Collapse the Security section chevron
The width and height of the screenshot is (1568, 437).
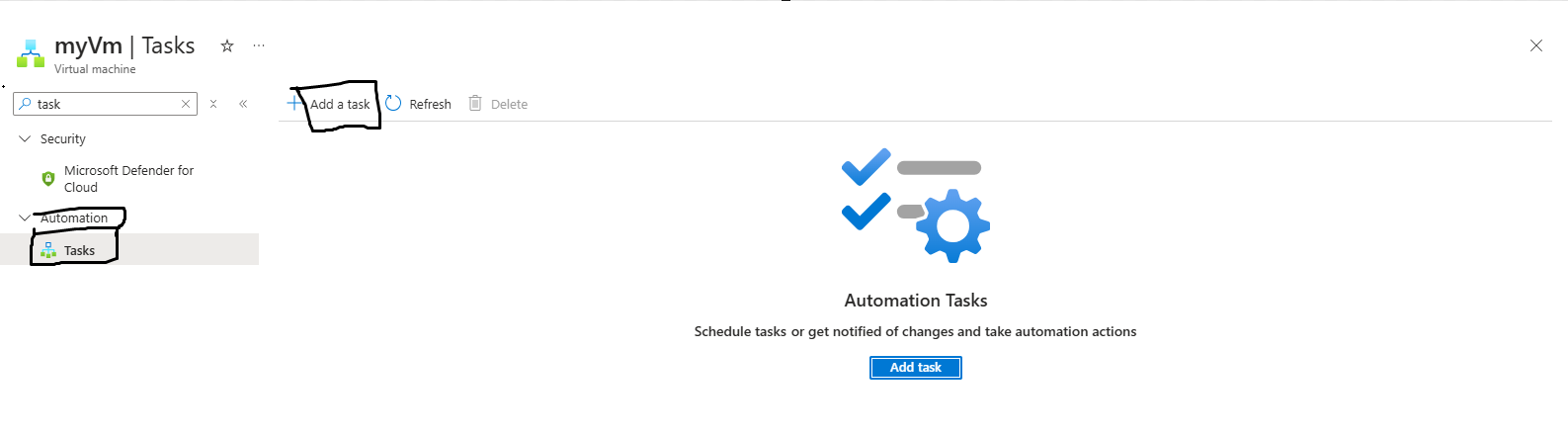(25, 139)
